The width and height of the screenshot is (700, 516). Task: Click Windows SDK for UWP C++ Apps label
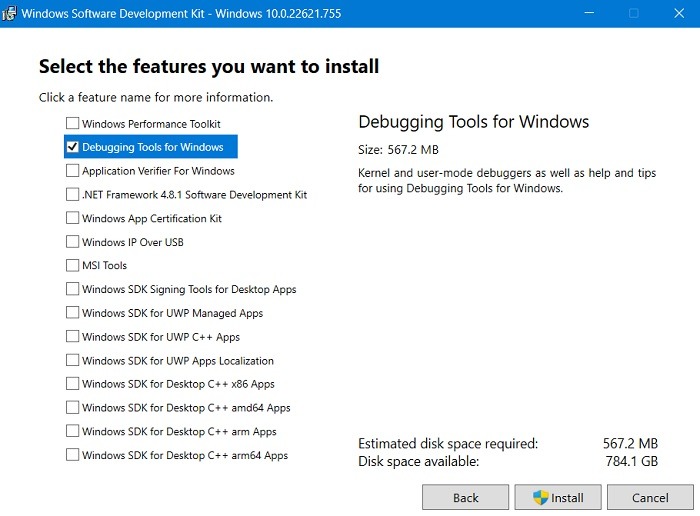[161, 337]
